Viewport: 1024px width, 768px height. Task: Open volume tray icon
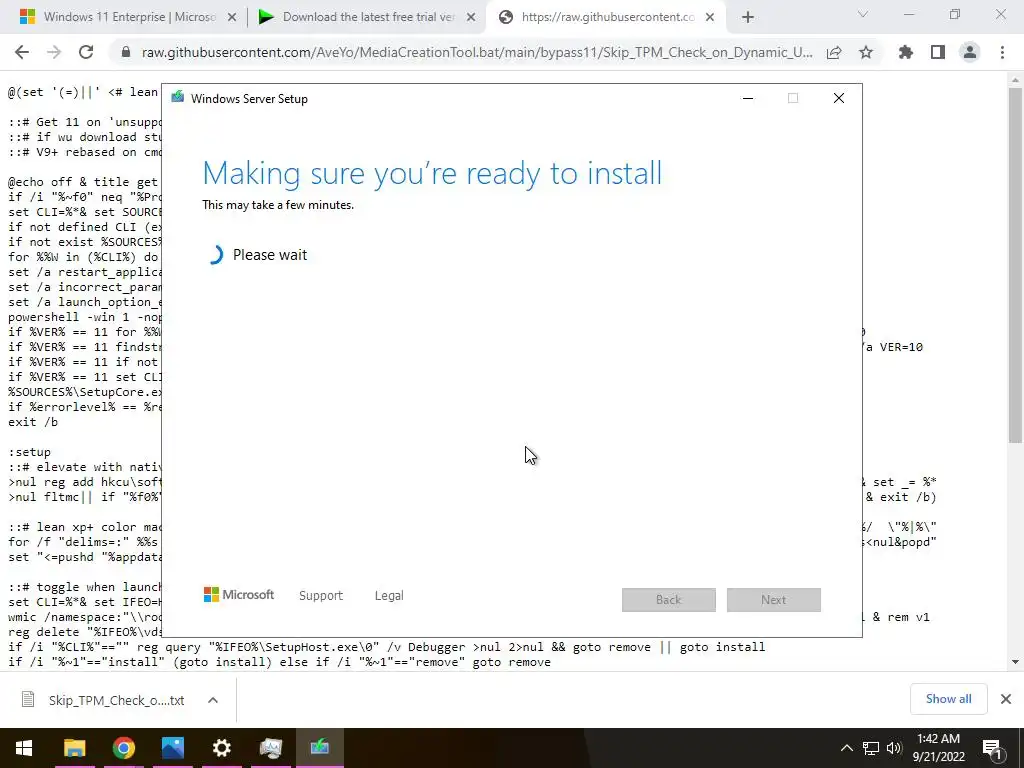pyautogui.click(x=894, y=748)
